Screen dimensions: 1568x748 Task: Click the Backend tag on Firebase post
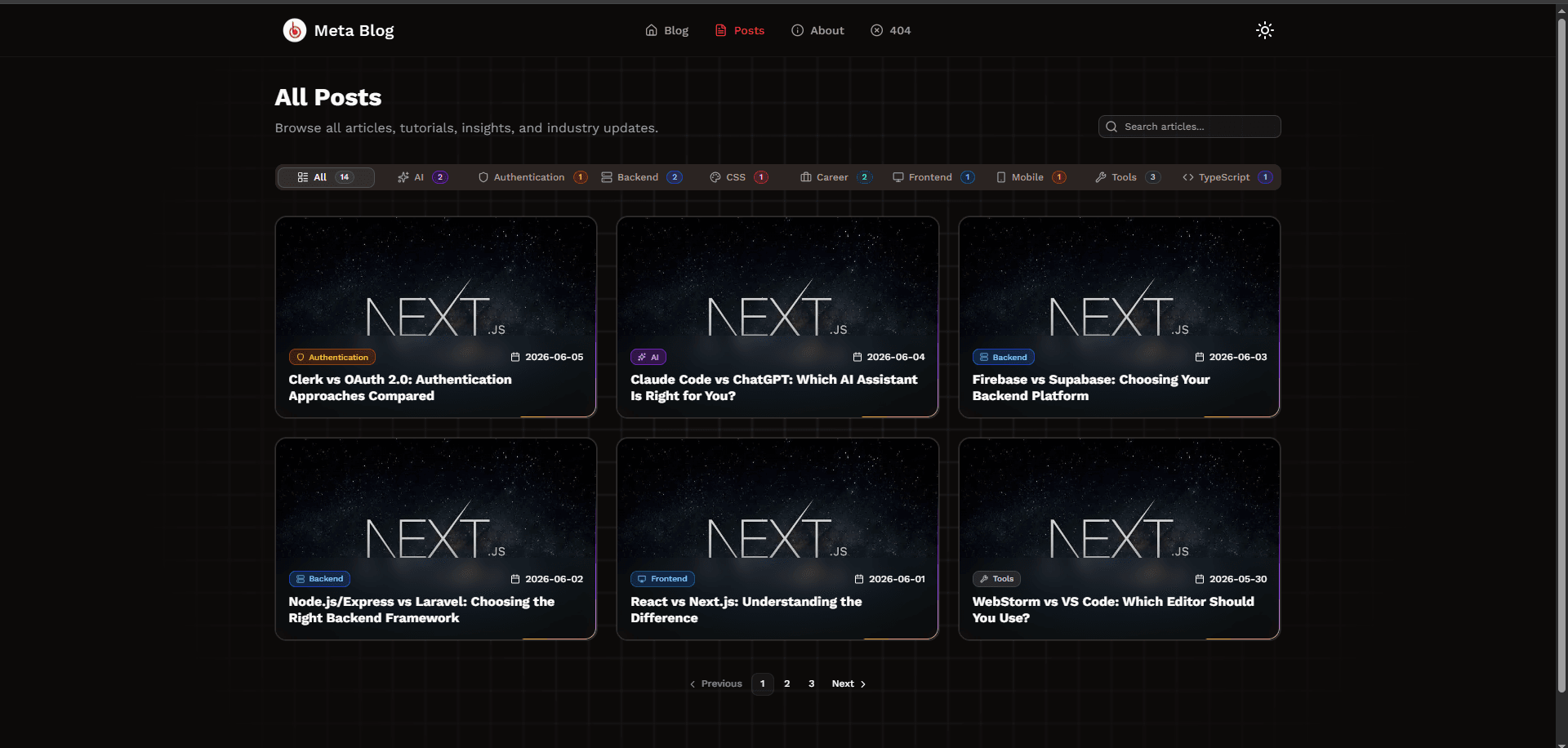1004,357
